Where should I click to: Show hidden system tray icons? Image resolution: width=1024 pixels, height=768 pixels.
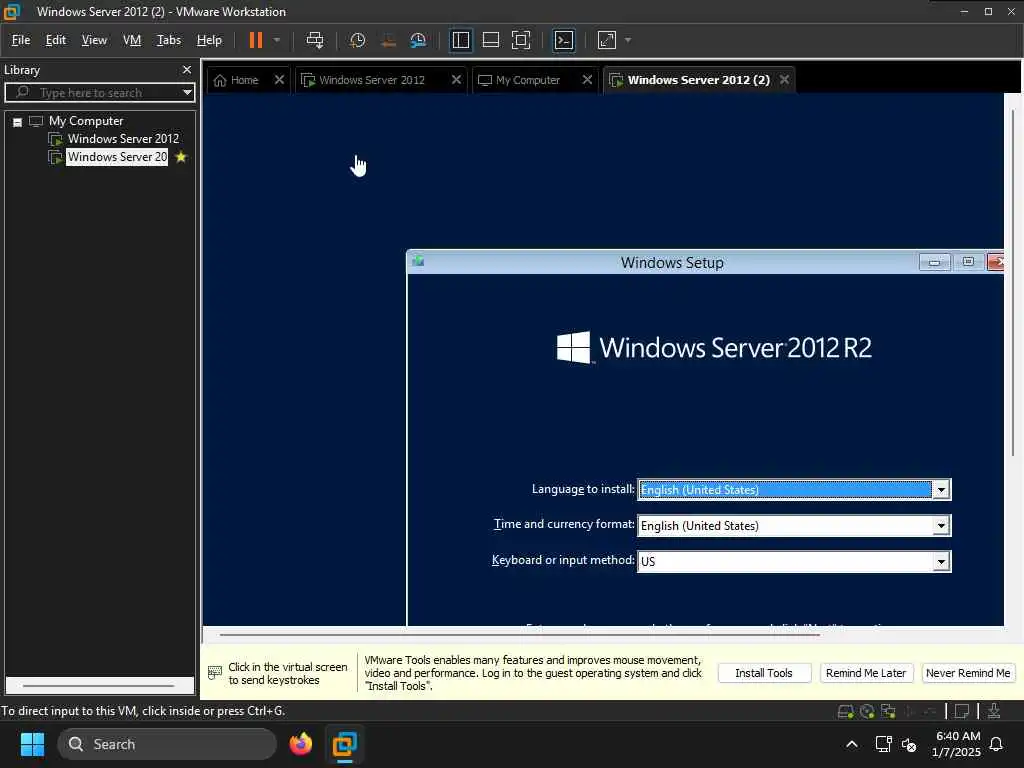pyautogui.click(x=852, y=744)
